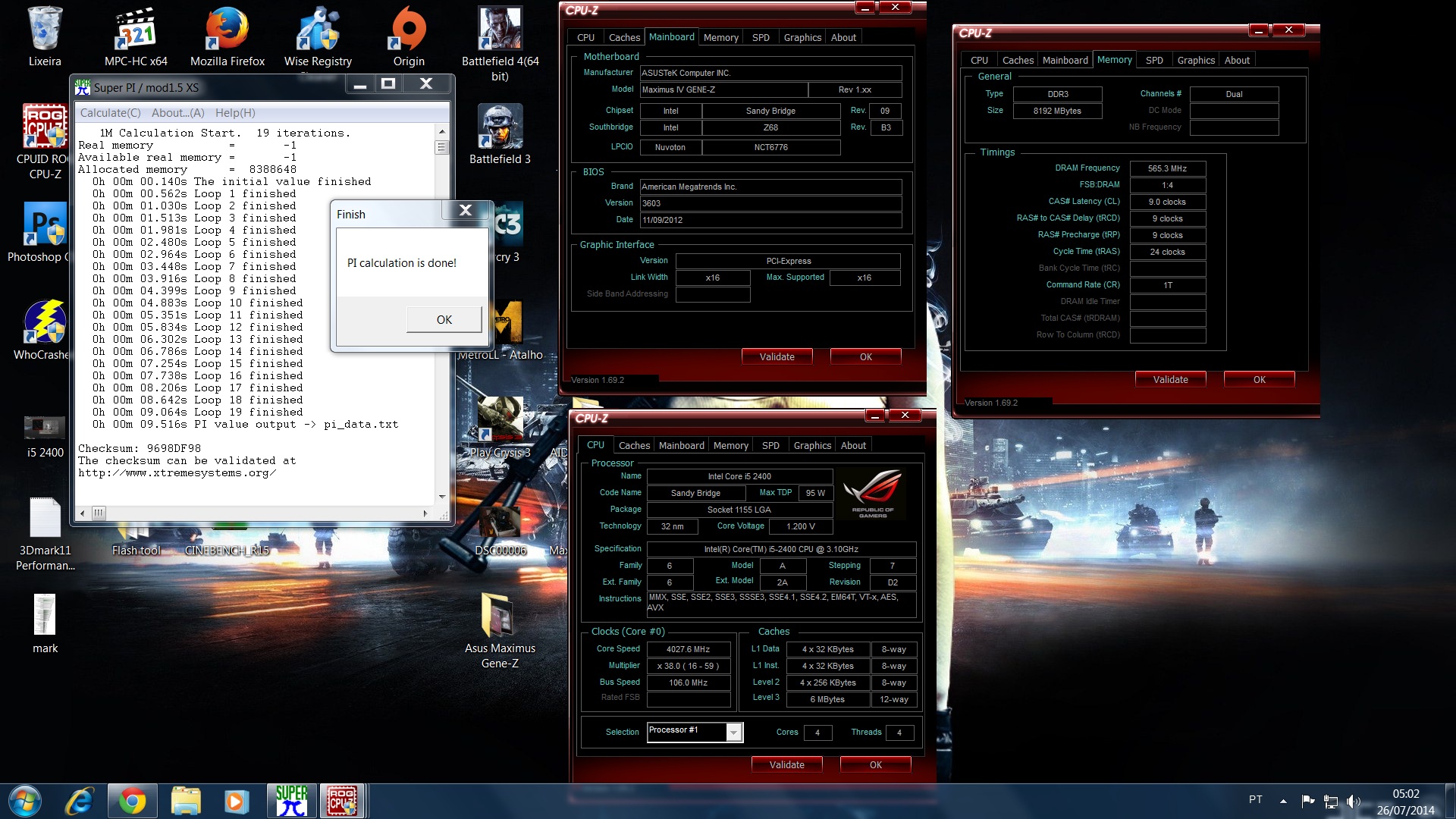The height and width of the screenshot is (819, 1456).
Task: Click Super PI horizontal scrollbar right arrow
Action: click(425, 513)
